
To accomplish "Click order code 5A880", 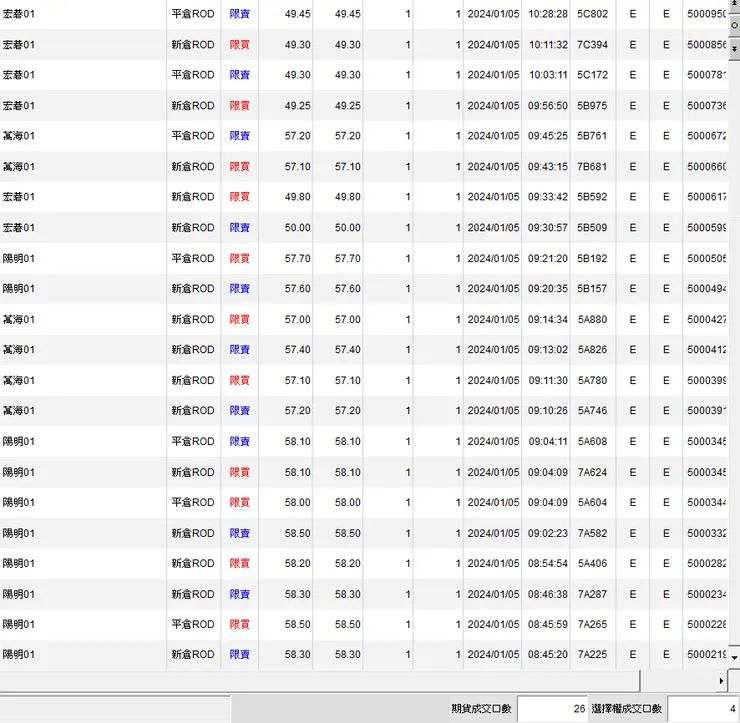I will [592, 319].
